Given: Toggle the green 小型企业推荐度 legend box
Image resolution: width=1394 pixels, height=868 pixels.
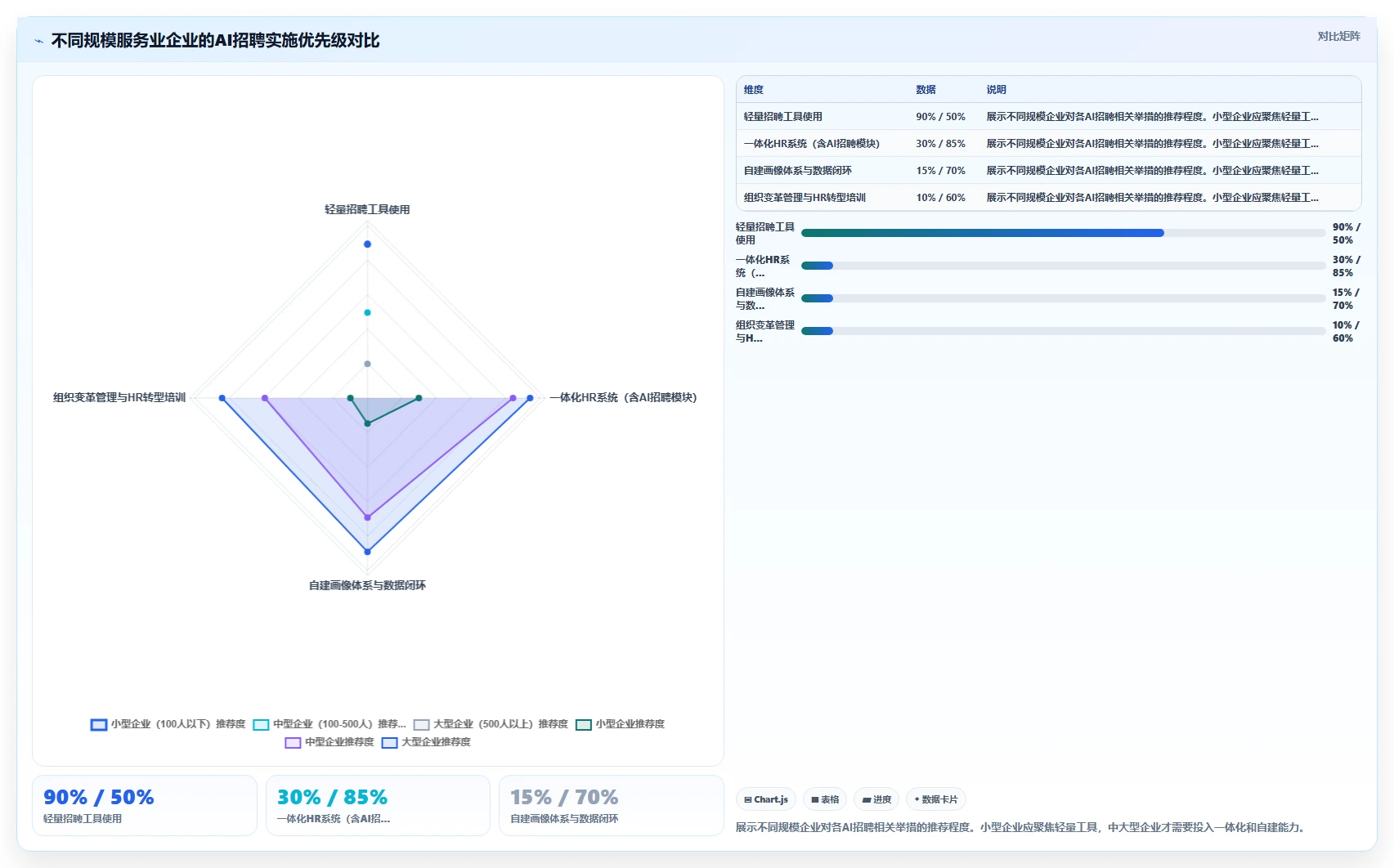Looking at the screenshot, I should (x=584, y=725).
